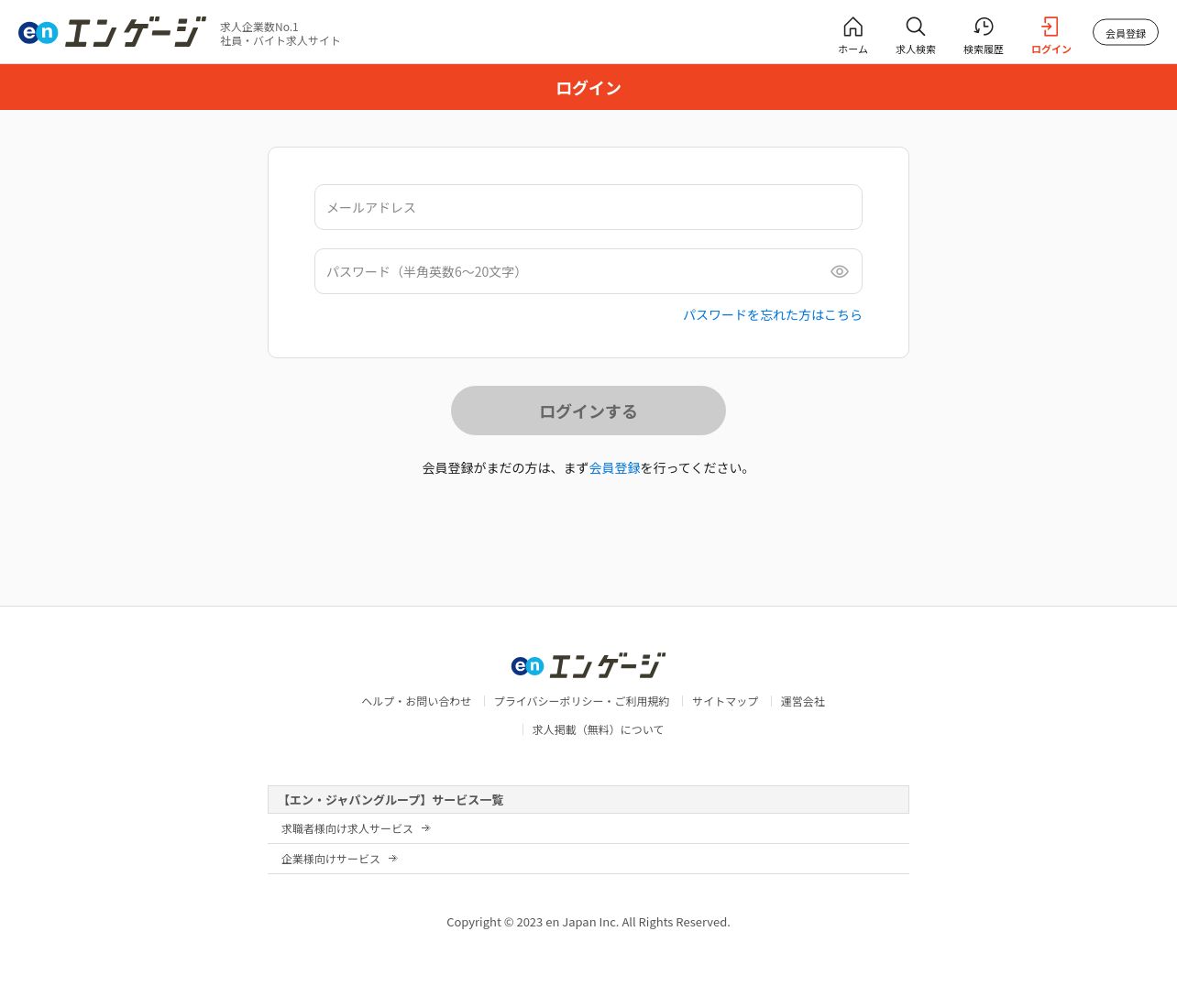
Task: Click the orange login door icon
Action: click(1050, 27)
